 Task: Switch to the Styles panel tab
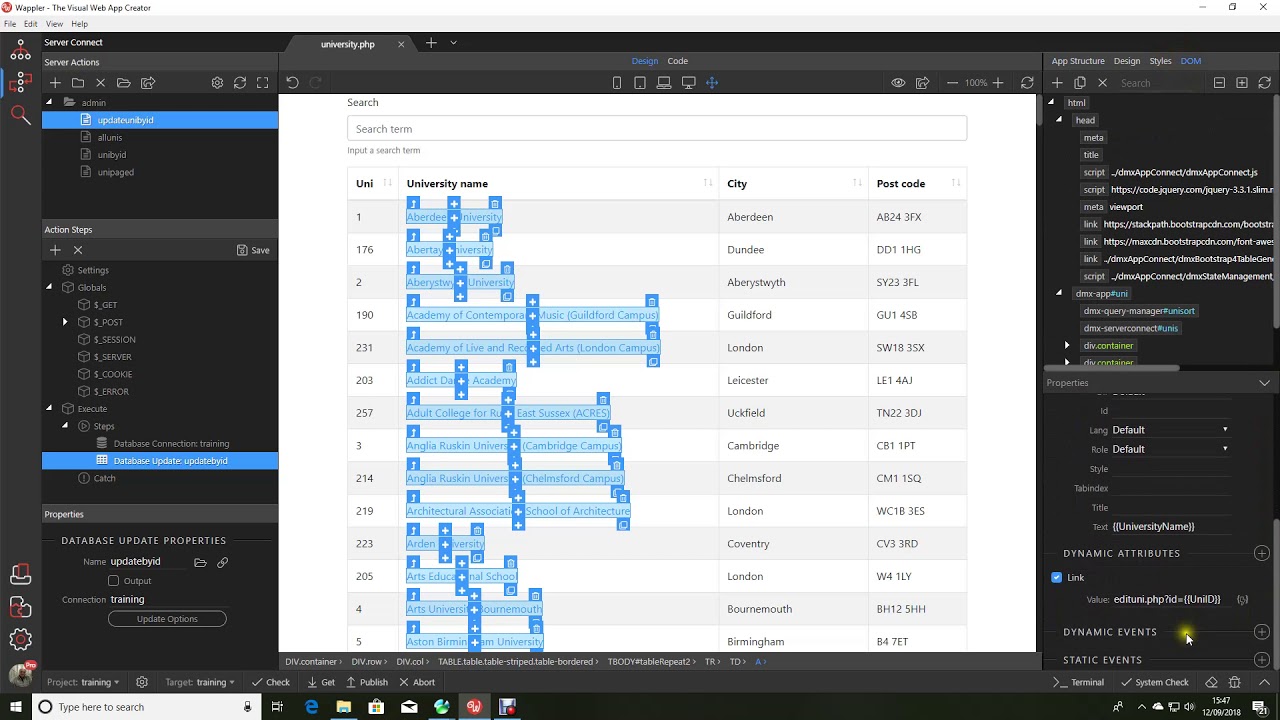(1160, 61)
